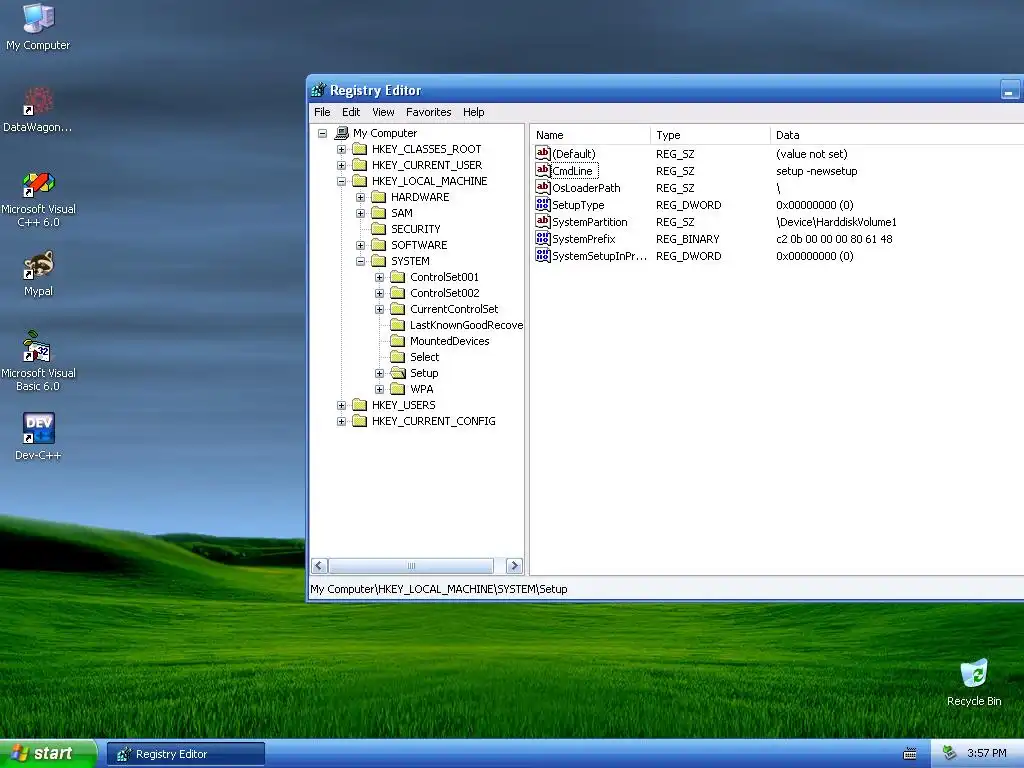Click the tree pane horizontal scrollbar thumb
1024x768 pixels.
(x=411, y=566)
